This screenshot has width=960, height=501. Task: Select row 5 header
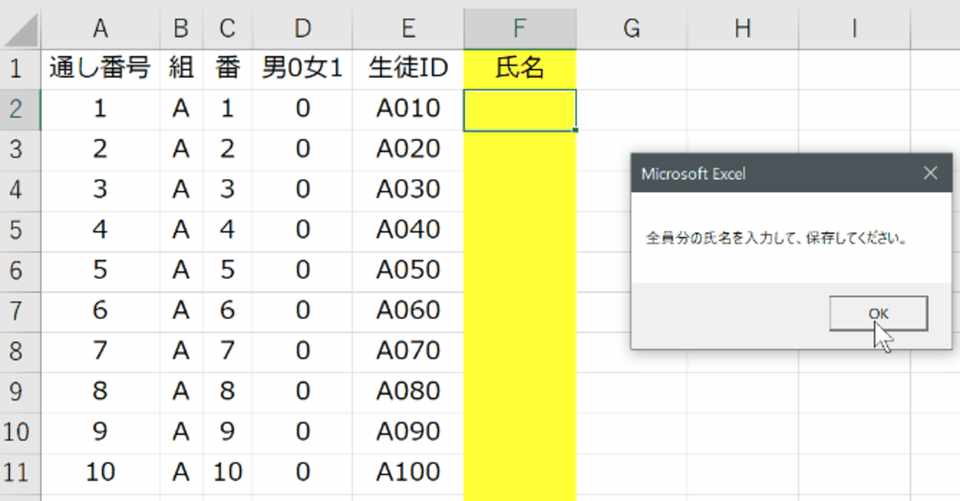[20, 231]
